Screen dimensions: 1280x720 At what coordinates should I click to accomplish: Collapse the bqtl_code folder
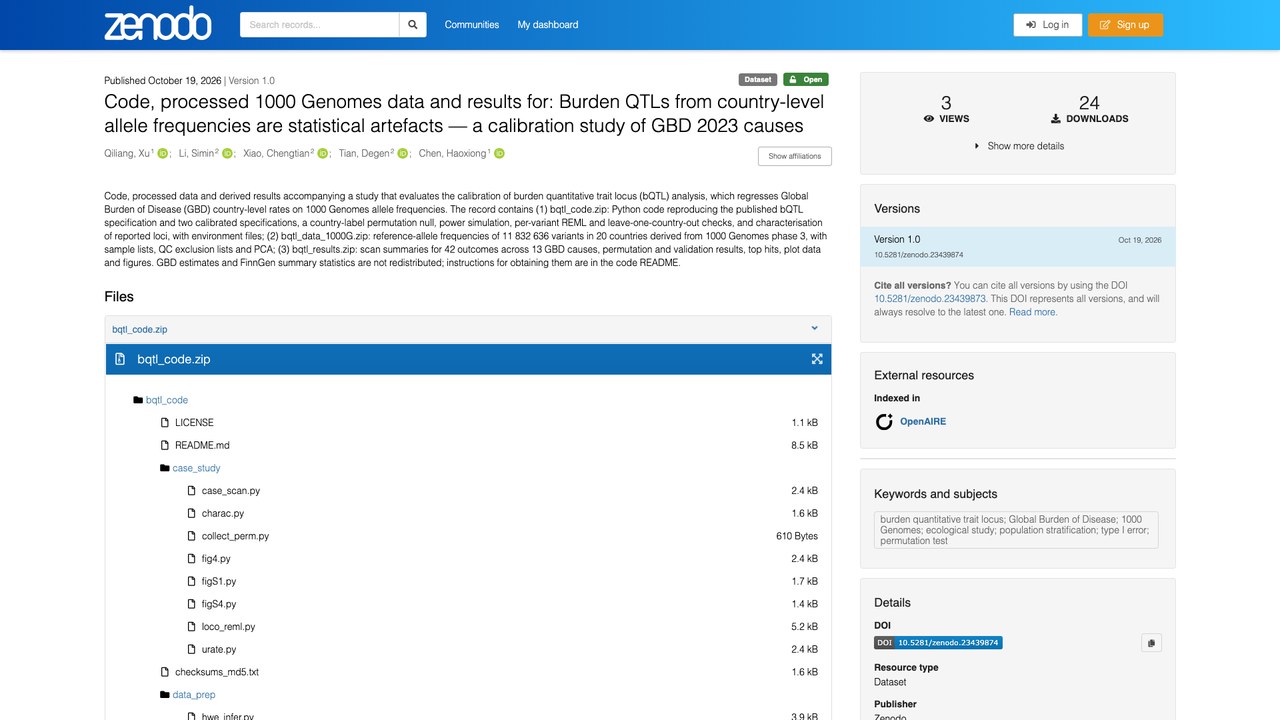pyautogui.click(x=167, y=400)
